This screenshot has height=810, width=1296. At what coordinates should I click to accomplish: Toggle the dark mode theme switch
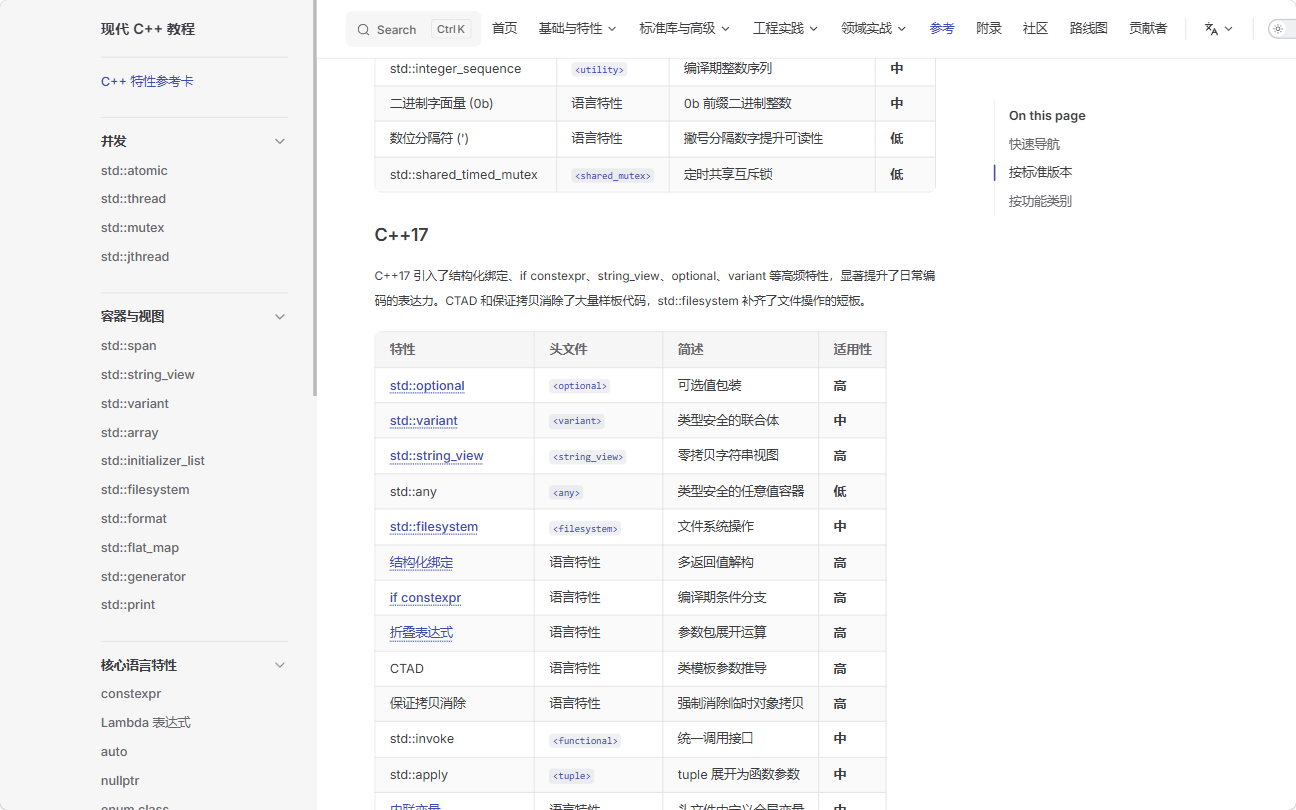(x=1281, y=29)
